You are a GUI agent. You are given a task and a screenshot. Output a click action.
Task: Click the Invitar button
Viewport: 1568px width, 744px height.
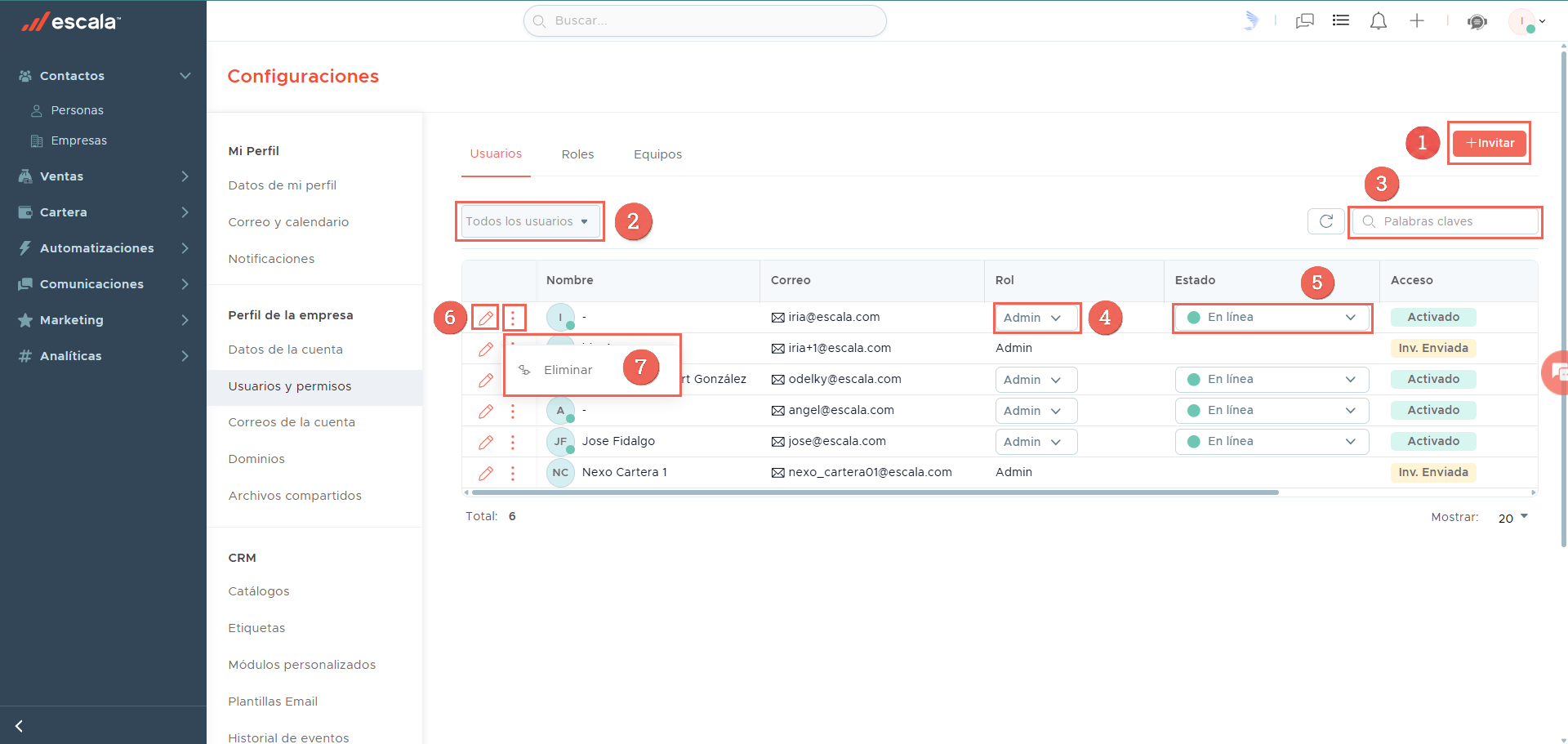pos(1490,143)
